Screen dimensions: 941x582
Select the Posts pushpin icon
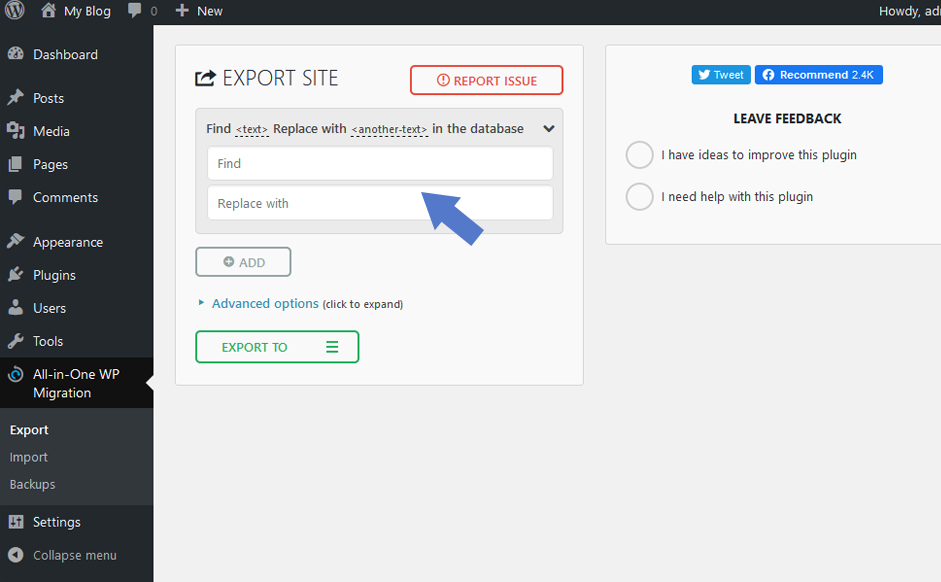pyautogui.click(x=16, y=97)
